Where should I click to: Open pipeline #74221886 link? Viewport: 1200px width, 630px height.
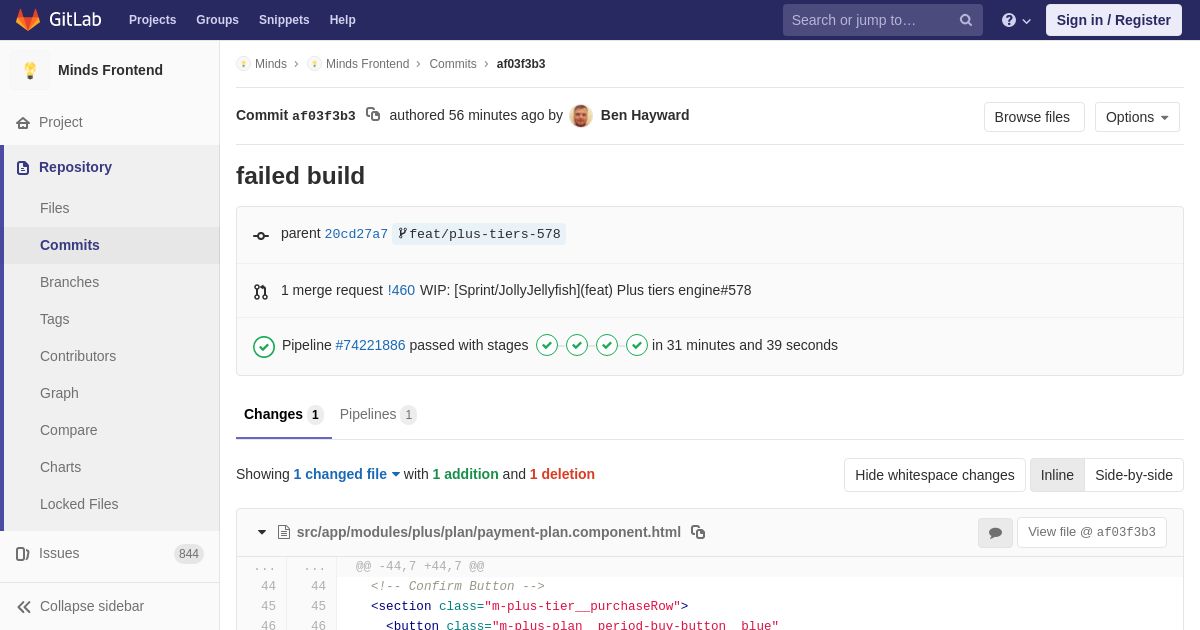click(371, 345)
